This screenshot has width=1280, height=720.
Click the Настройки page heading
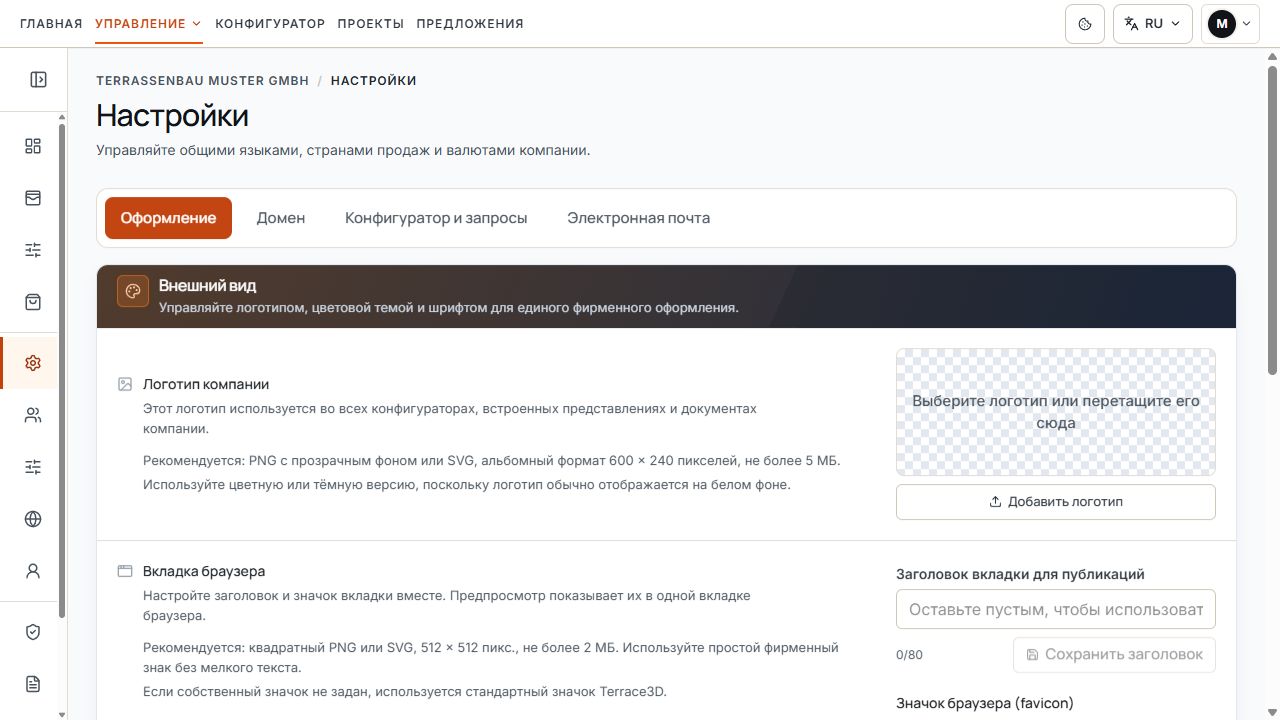(172, 116)
